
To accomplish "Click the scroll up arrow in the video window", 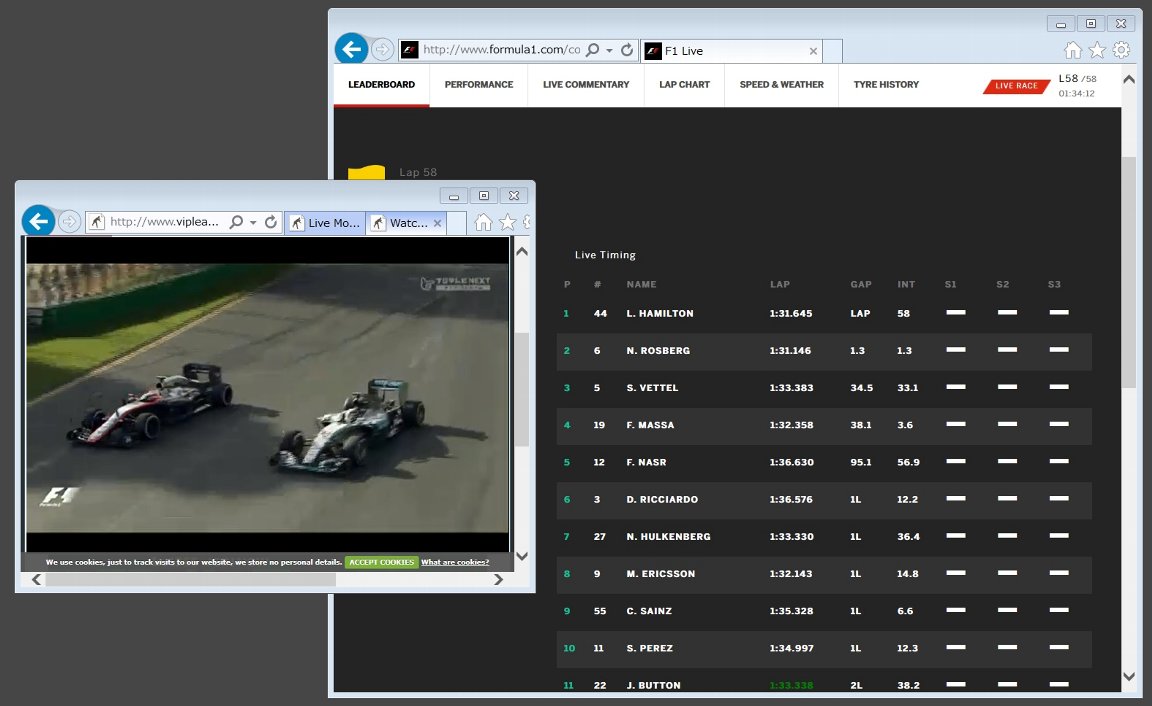I will click(522, 251).
